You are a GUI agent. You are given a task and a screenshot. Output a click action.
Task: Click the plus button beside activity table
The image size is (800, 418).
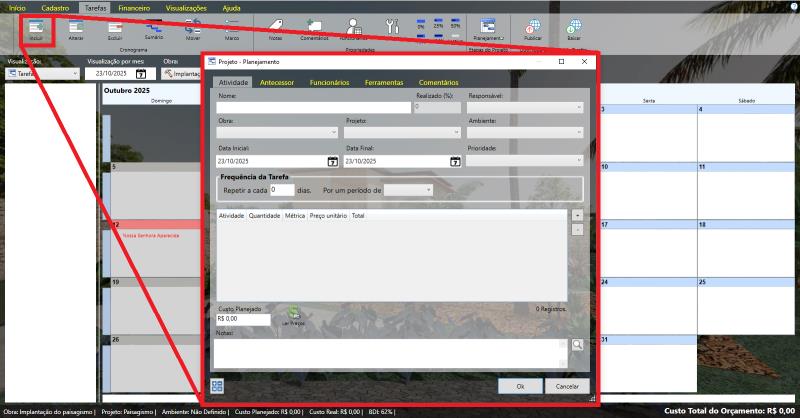(x=577, y=215)
